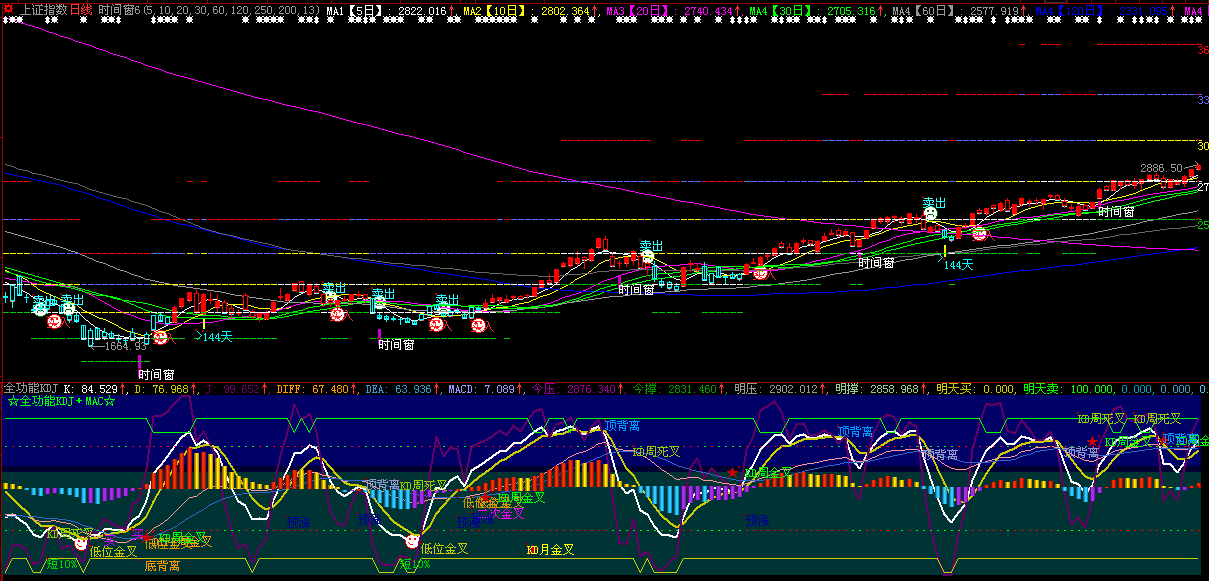Click the KD月金叉 label in the indicator panel

(x=550, y=550)
